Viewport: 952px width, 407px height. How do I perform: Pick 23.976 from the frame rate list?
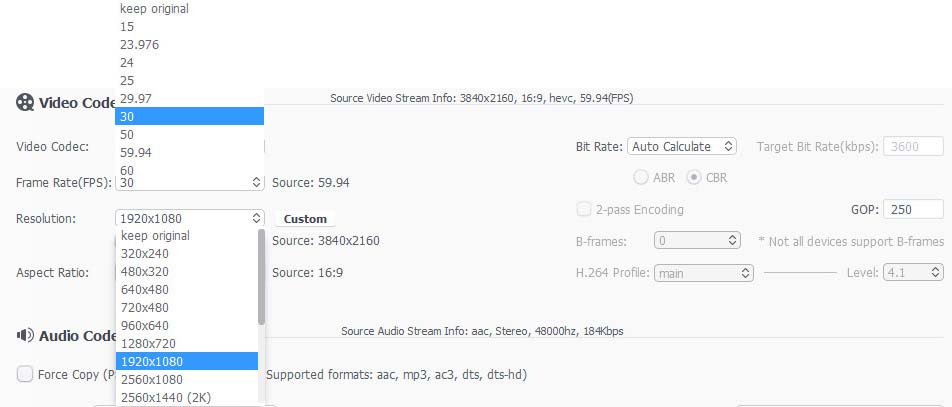[140, 44]
